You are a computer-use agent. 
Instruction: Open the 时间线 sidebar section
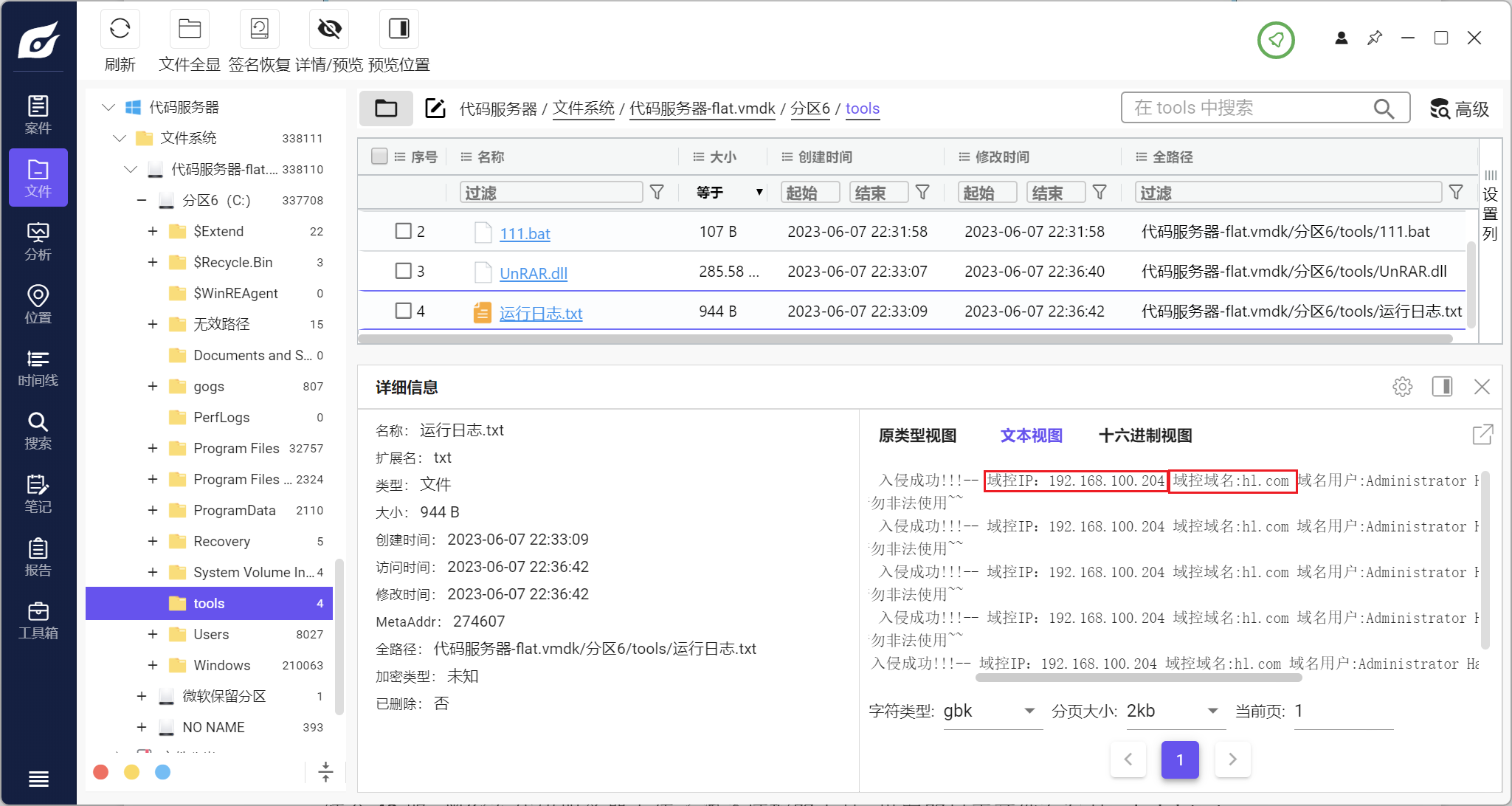pos(38,368)
